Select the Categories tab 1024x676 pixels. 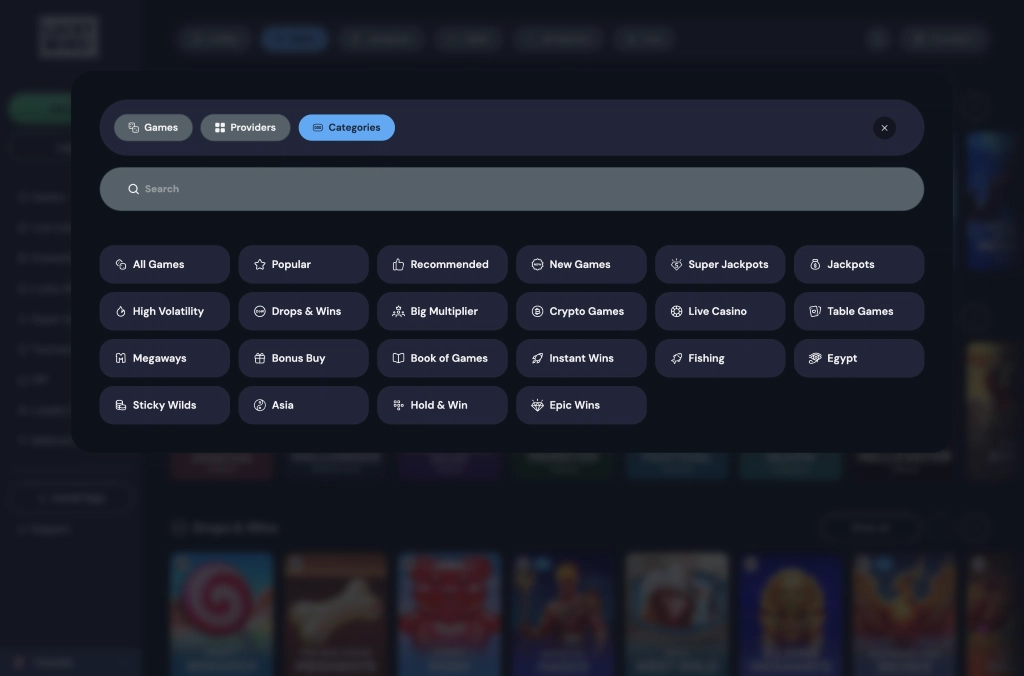point(347,127)
